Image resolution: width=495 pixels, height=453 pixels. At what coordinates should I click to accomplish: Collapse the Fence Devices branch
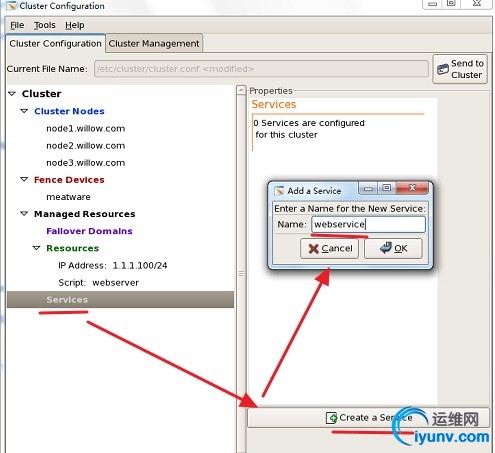click(x=24, y=180)
